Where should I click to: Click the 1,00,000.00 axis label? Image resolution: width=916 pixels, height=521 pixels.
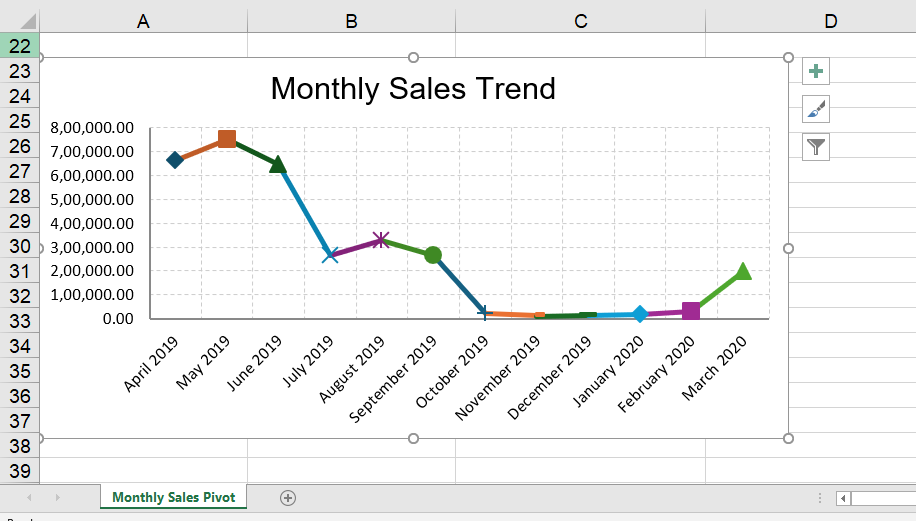[x=92, y=294]
